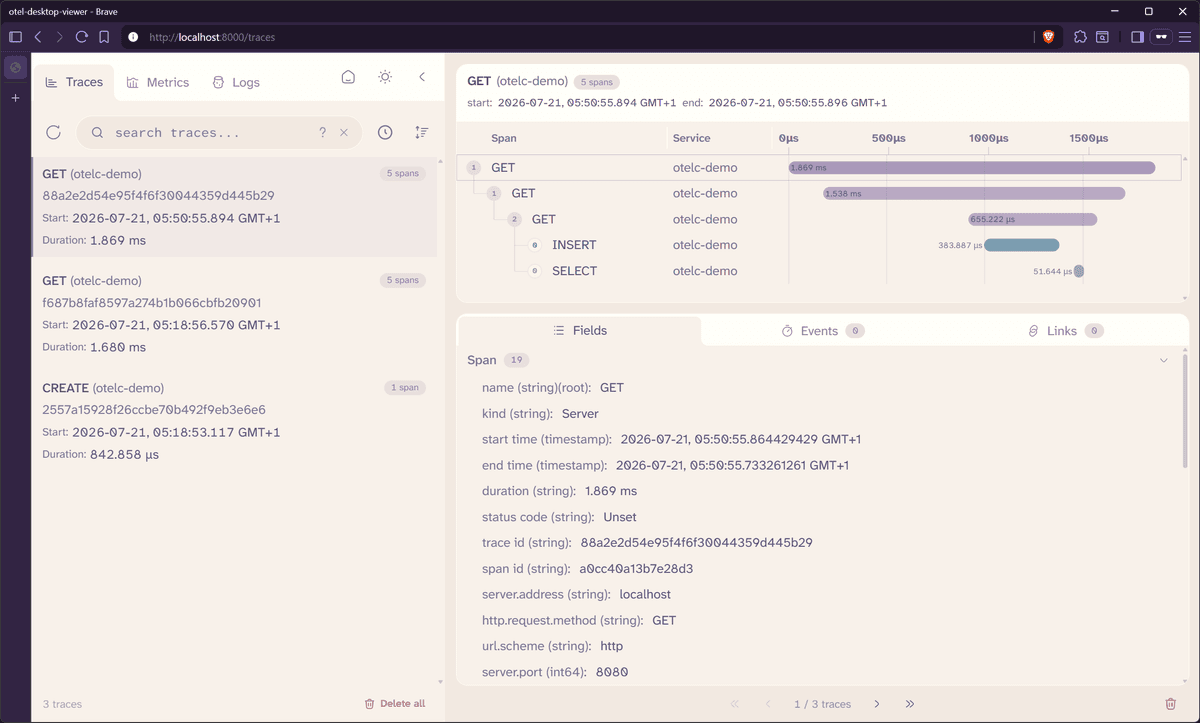Select the GET span with 655.222 µs duration

point(820,219)
